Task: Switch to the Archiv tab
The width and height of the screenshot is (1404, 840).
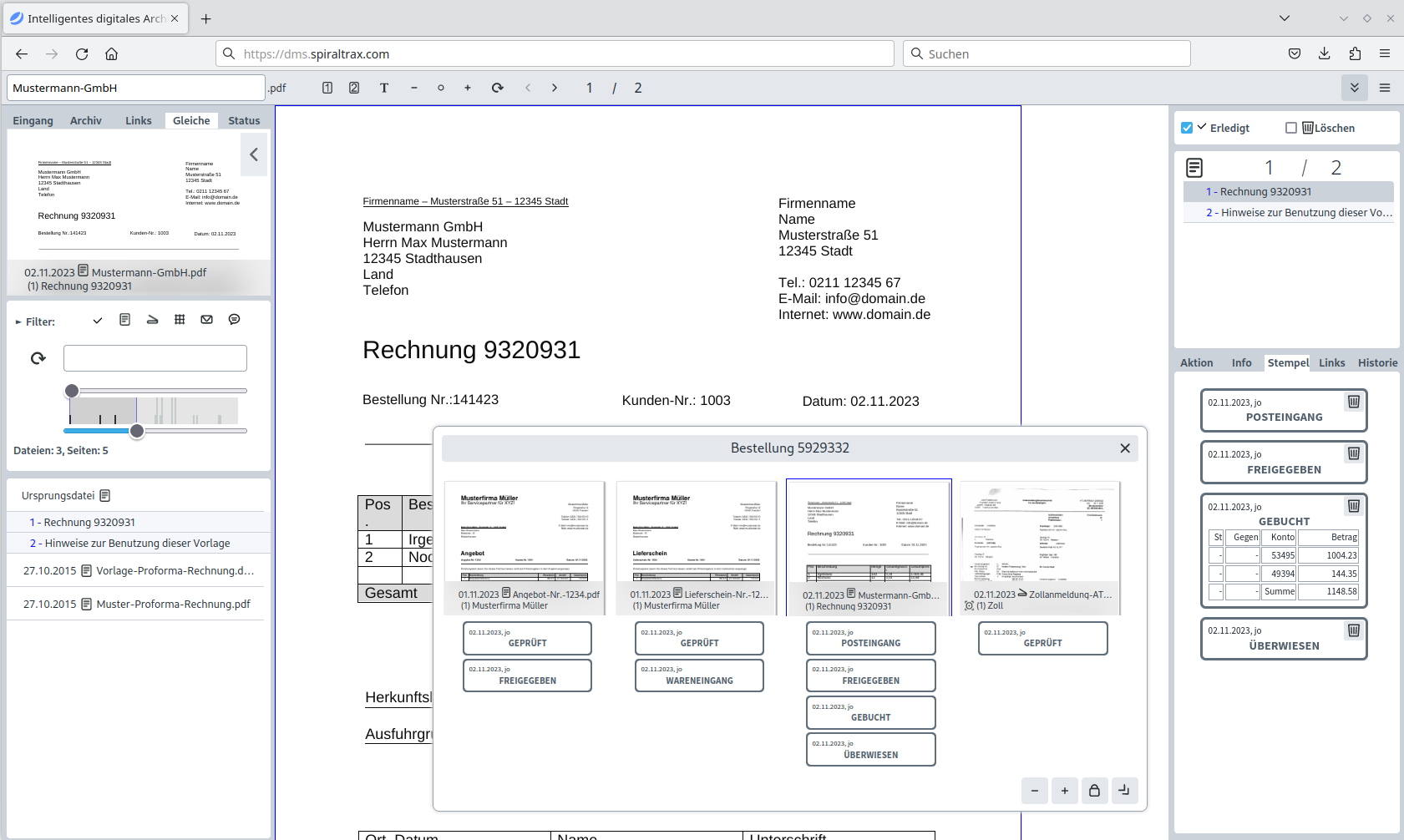Action: point(86,120)
